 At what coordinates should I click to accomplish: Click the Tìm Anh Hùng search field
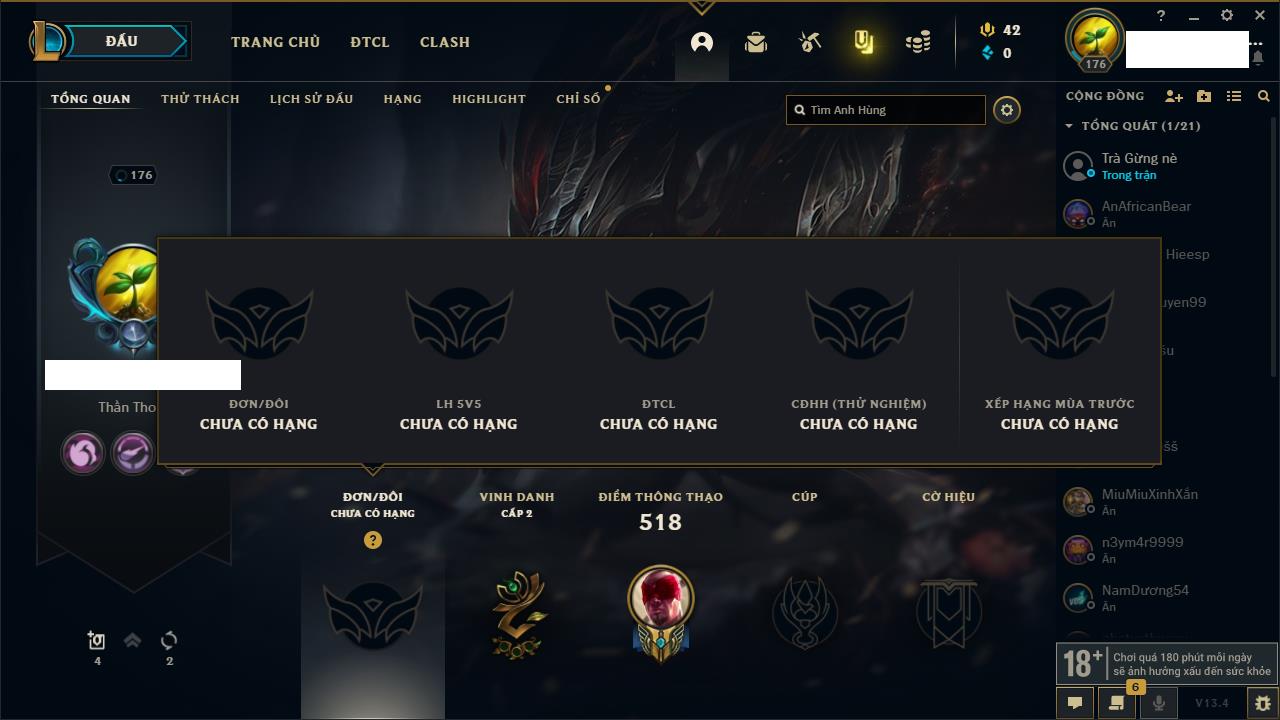tap(886, 110)
